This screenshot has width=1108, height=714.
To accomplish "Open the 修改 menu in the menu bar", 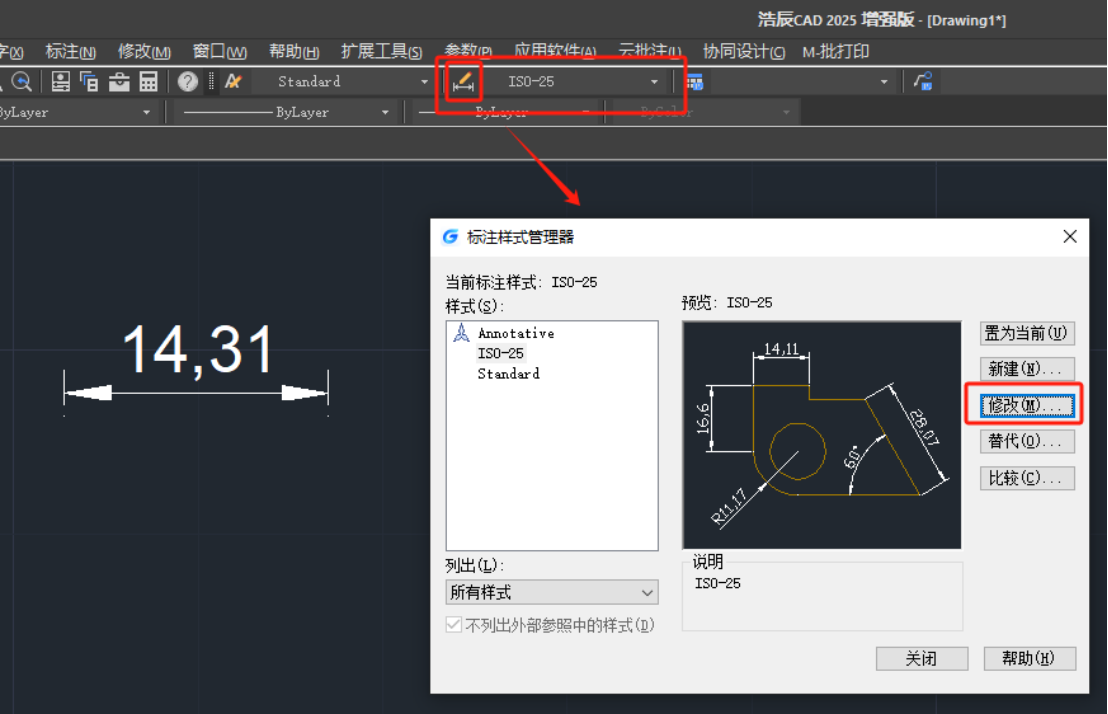I will 144,51.
